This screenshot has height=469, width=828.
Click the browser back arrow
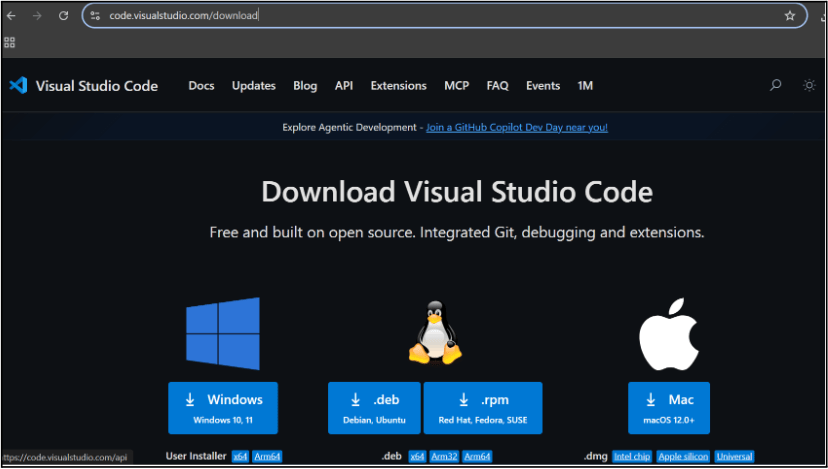(x=11, y=16)
